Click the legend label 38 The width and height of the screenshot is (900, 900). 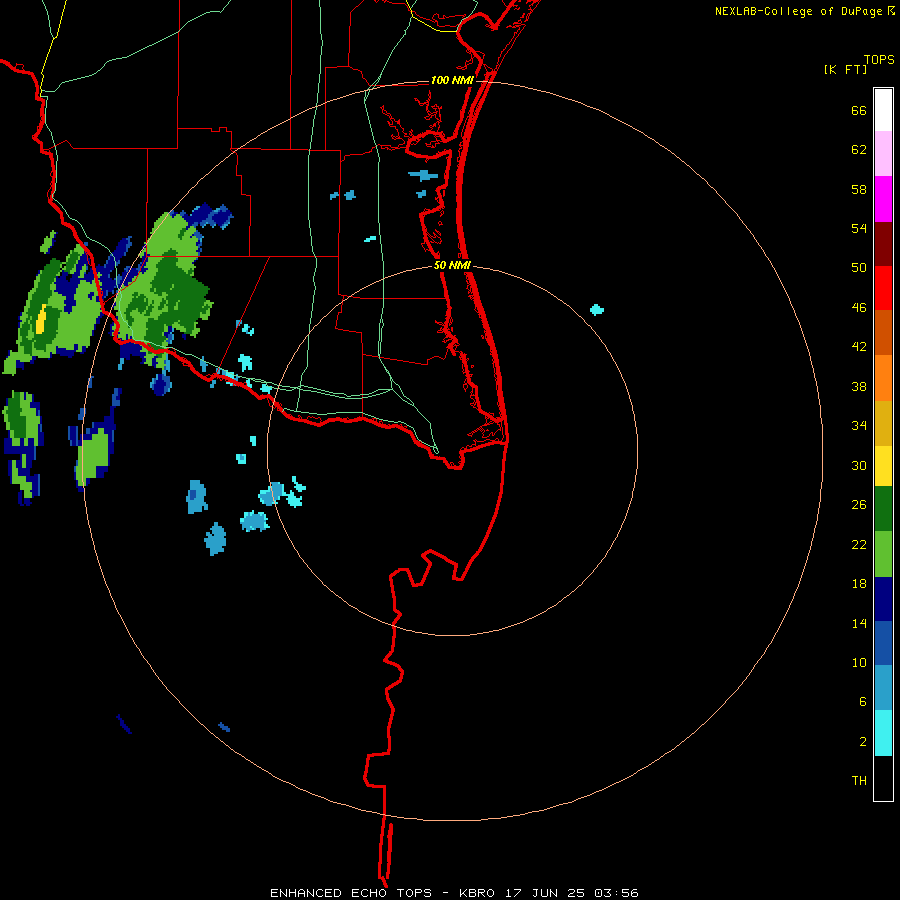click(x=859, y=386)
